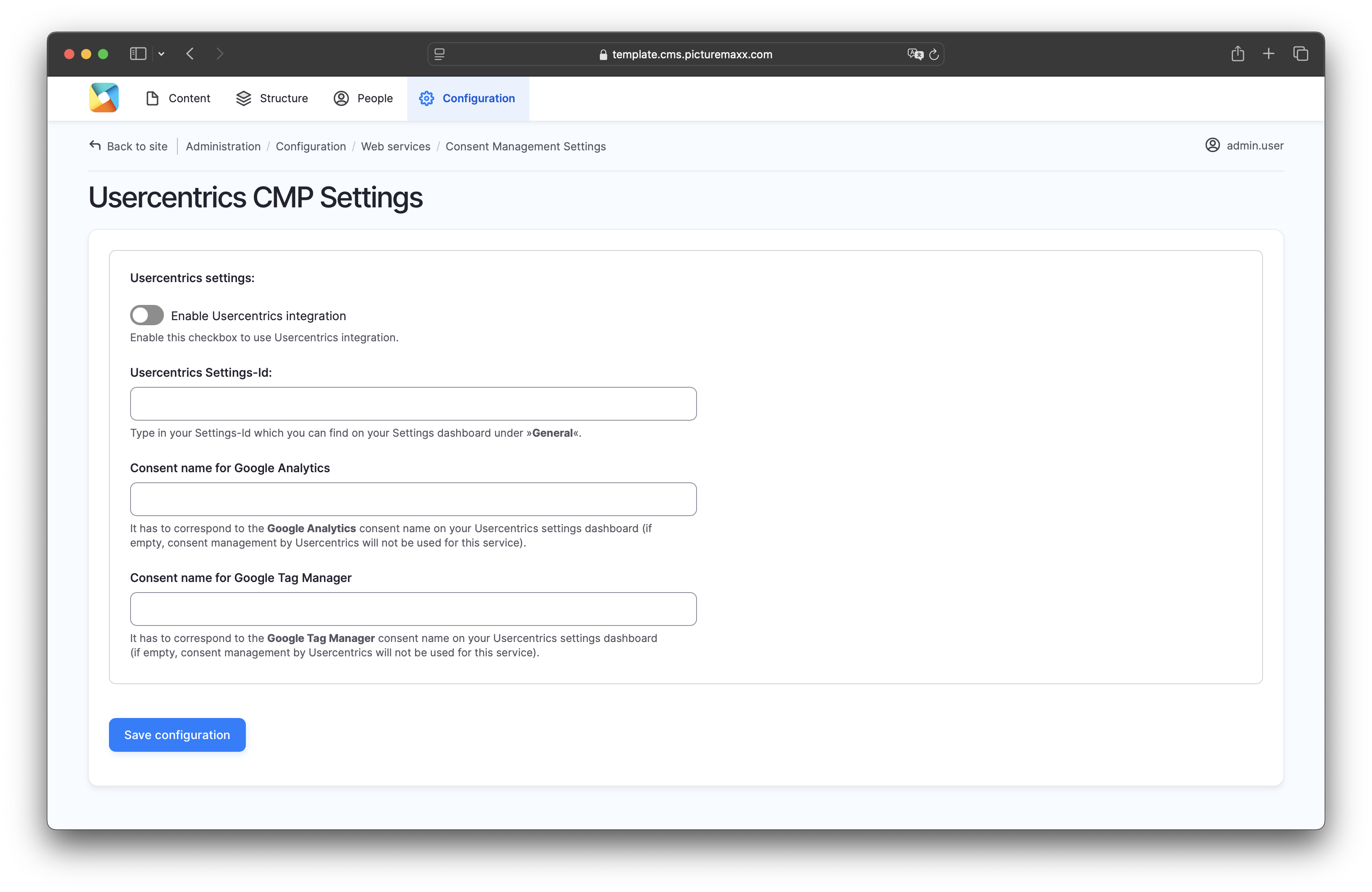
Task: Open the Configuration menu tab
Action: [x=468, y=98]
